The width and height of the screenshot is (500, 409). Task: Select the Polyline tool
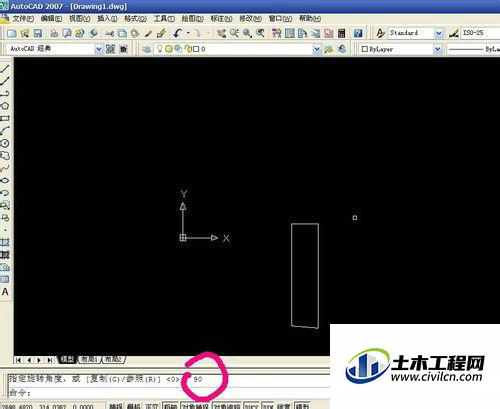(x=5, y=94)
